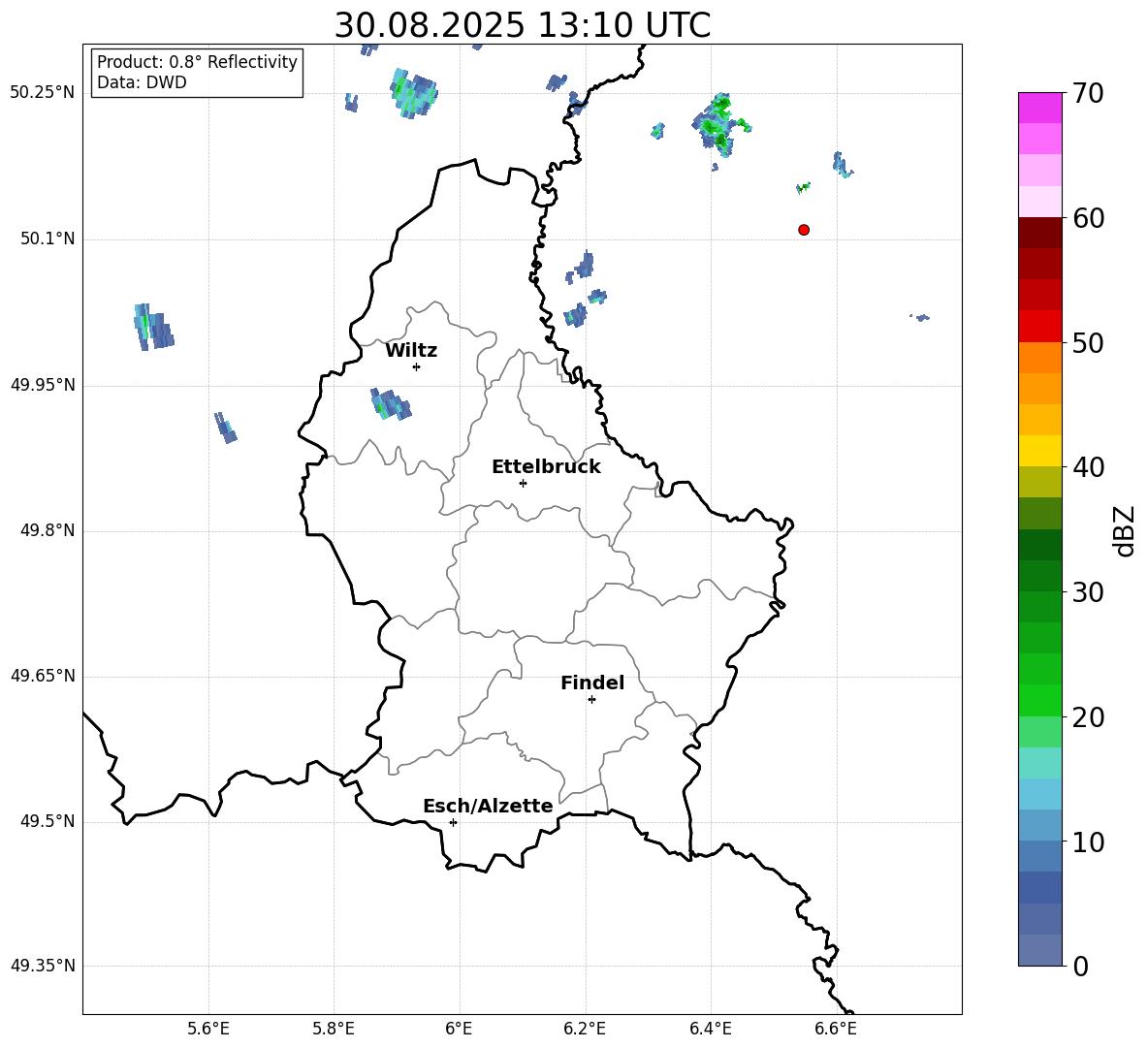The height and width of the screenshot is (1048, 1148).
Task: Click the Wiltz station cross marker
Action: (x=417, y=366)
